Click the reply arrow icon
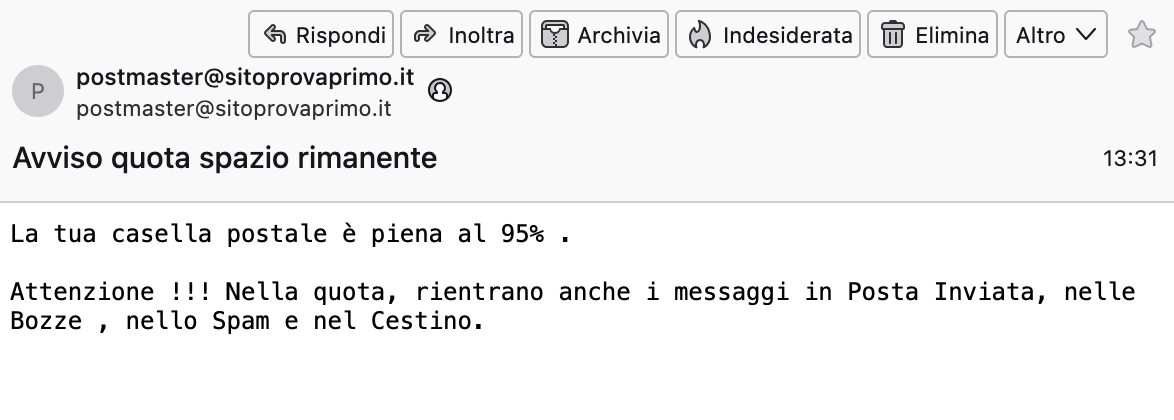Image resolution: width=1174 pixels, height=420 pixels. click(275, 36)
